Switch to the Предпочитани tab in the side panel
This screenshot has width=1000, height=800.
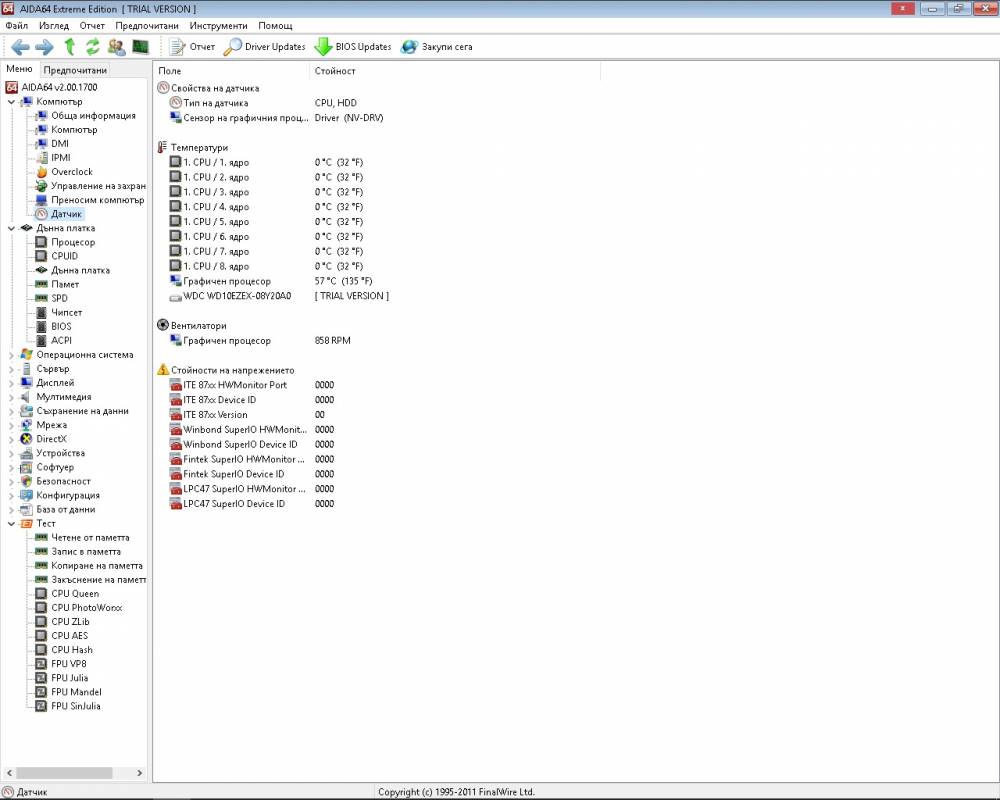[x=75, y=70]
